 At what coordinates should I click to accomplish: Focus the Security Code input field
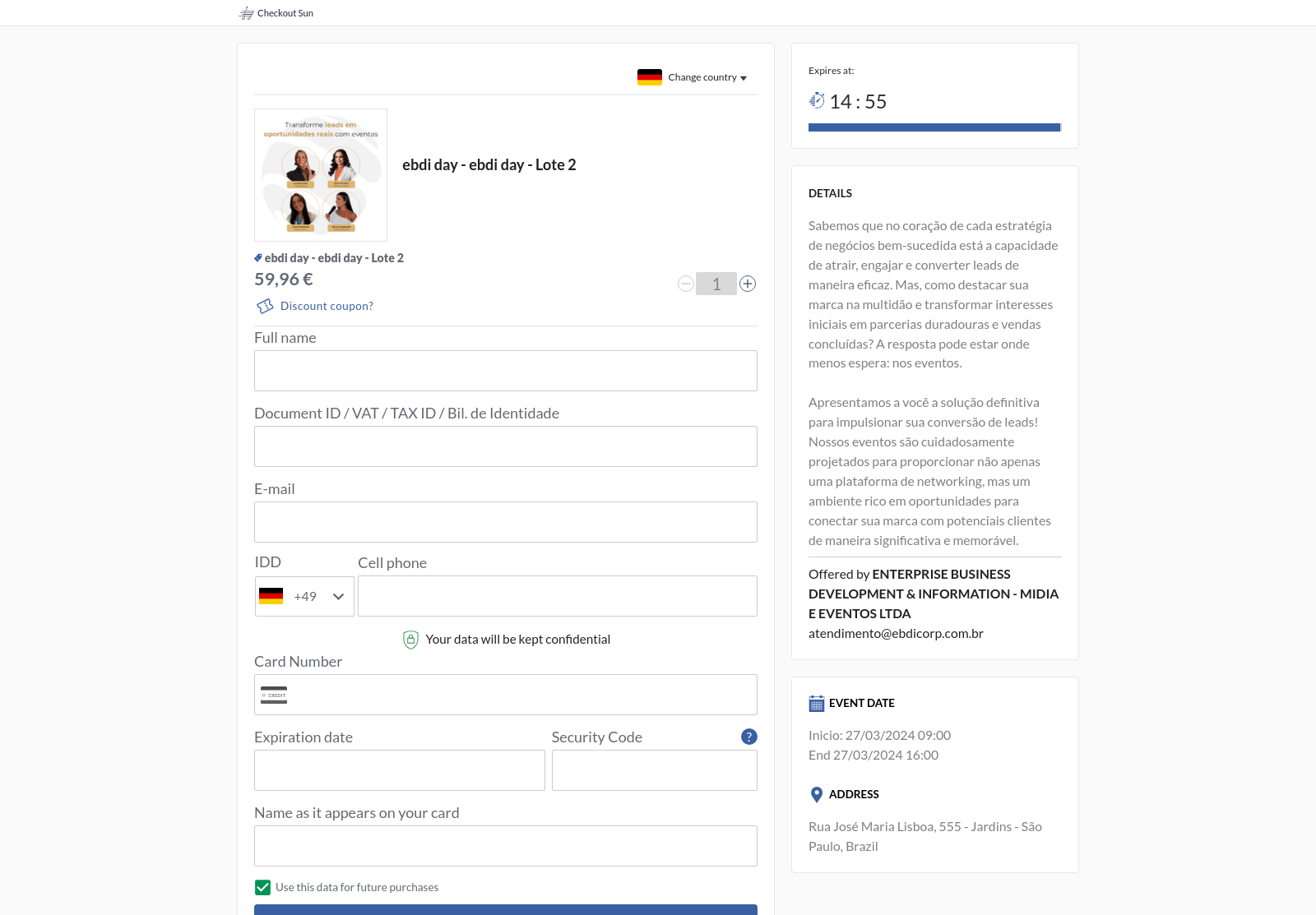(x=655, y=770)
